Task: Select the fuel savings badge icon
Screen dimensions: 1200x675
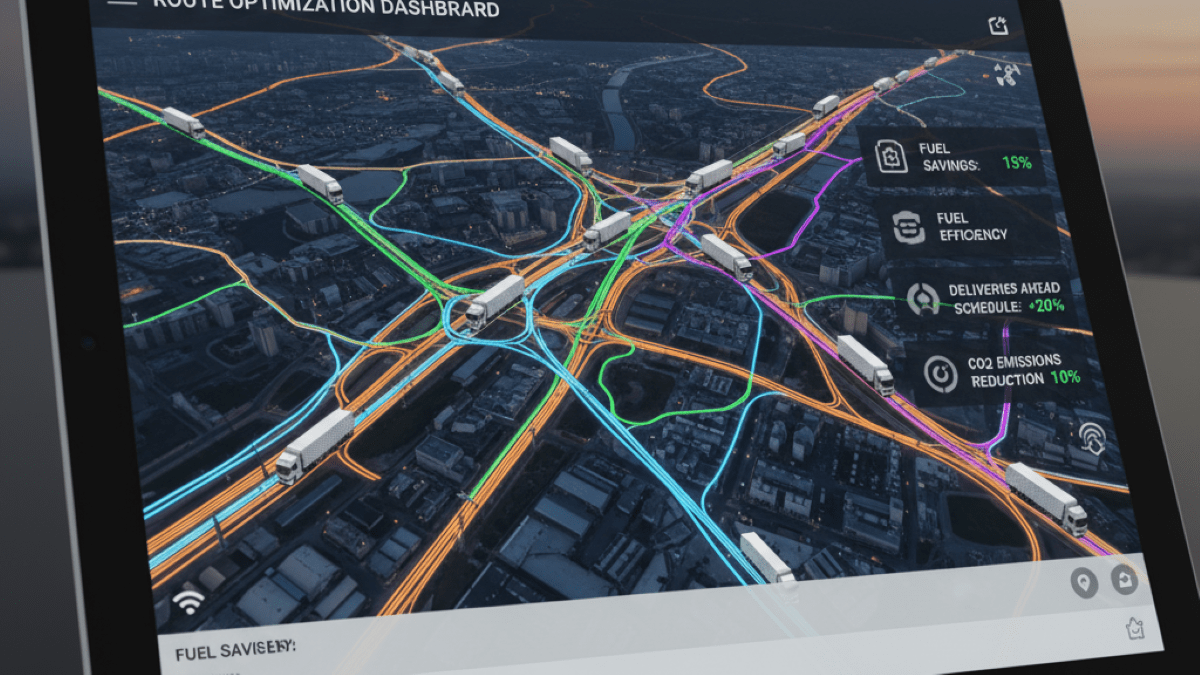Action: [890, 157]
